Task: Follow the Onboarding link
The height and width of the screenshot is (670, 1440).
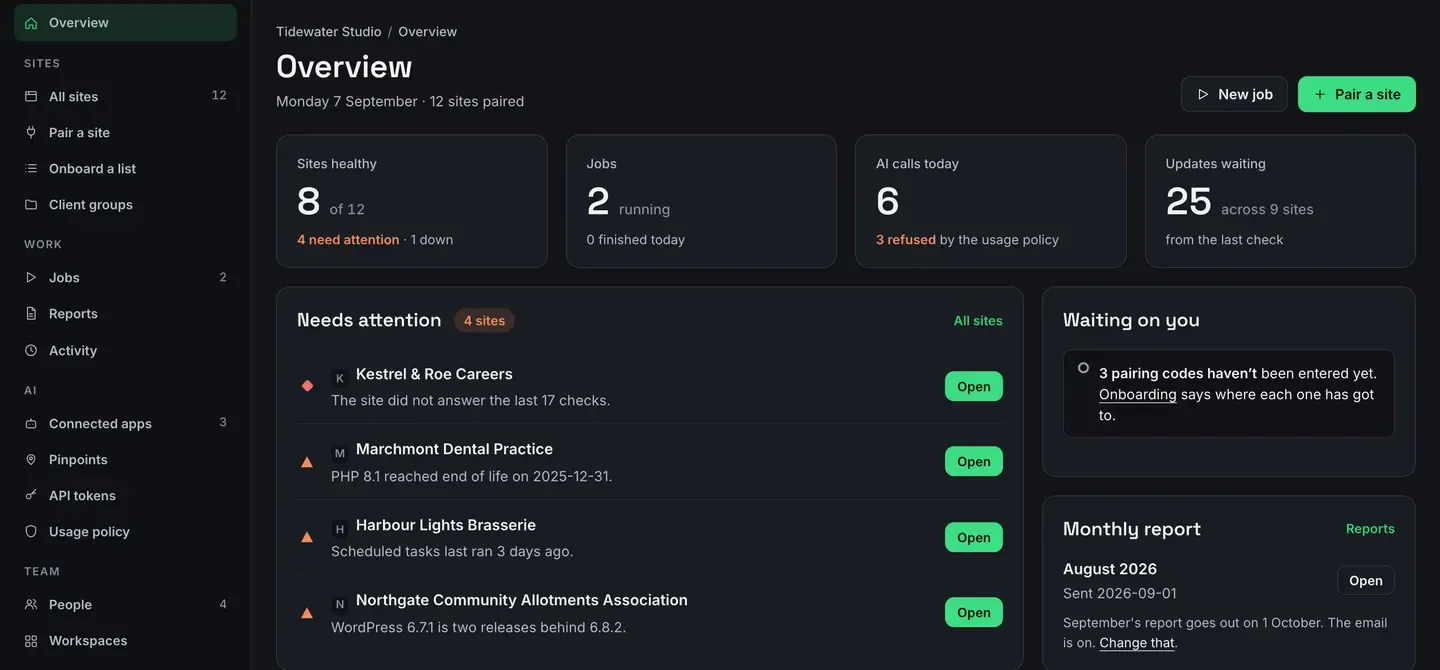Action: 1138,394
